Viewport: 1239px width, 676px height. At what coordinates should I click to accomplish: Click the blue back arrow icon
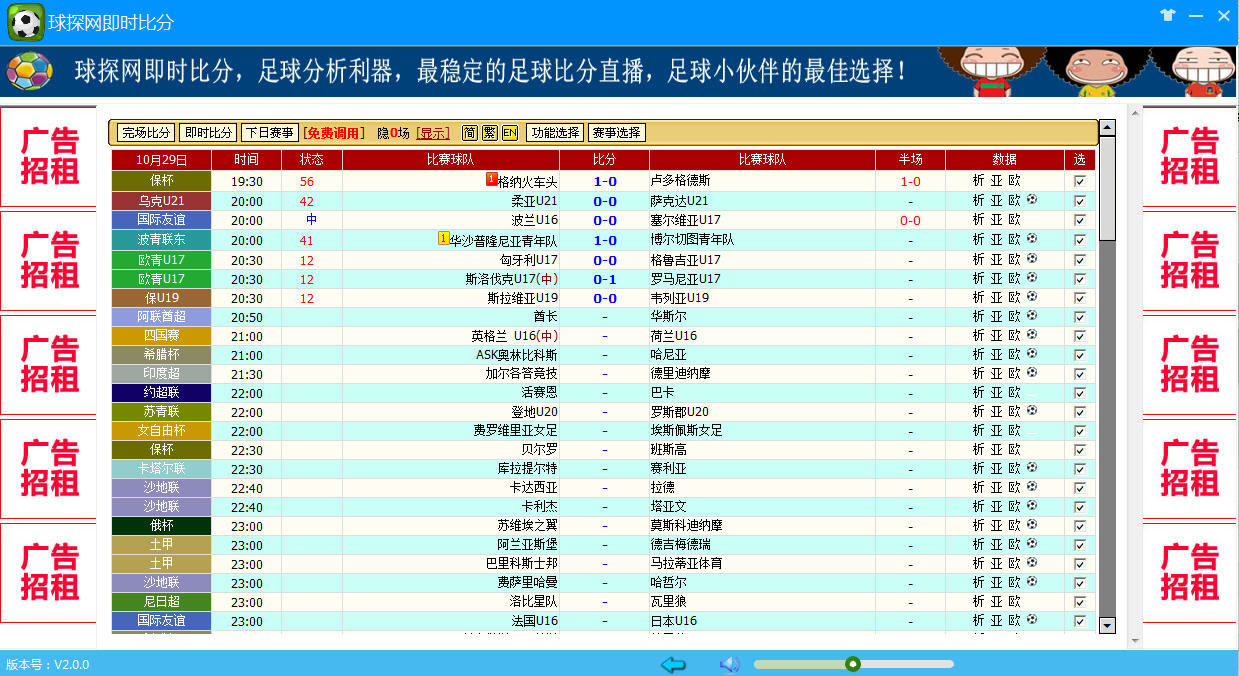673,665
